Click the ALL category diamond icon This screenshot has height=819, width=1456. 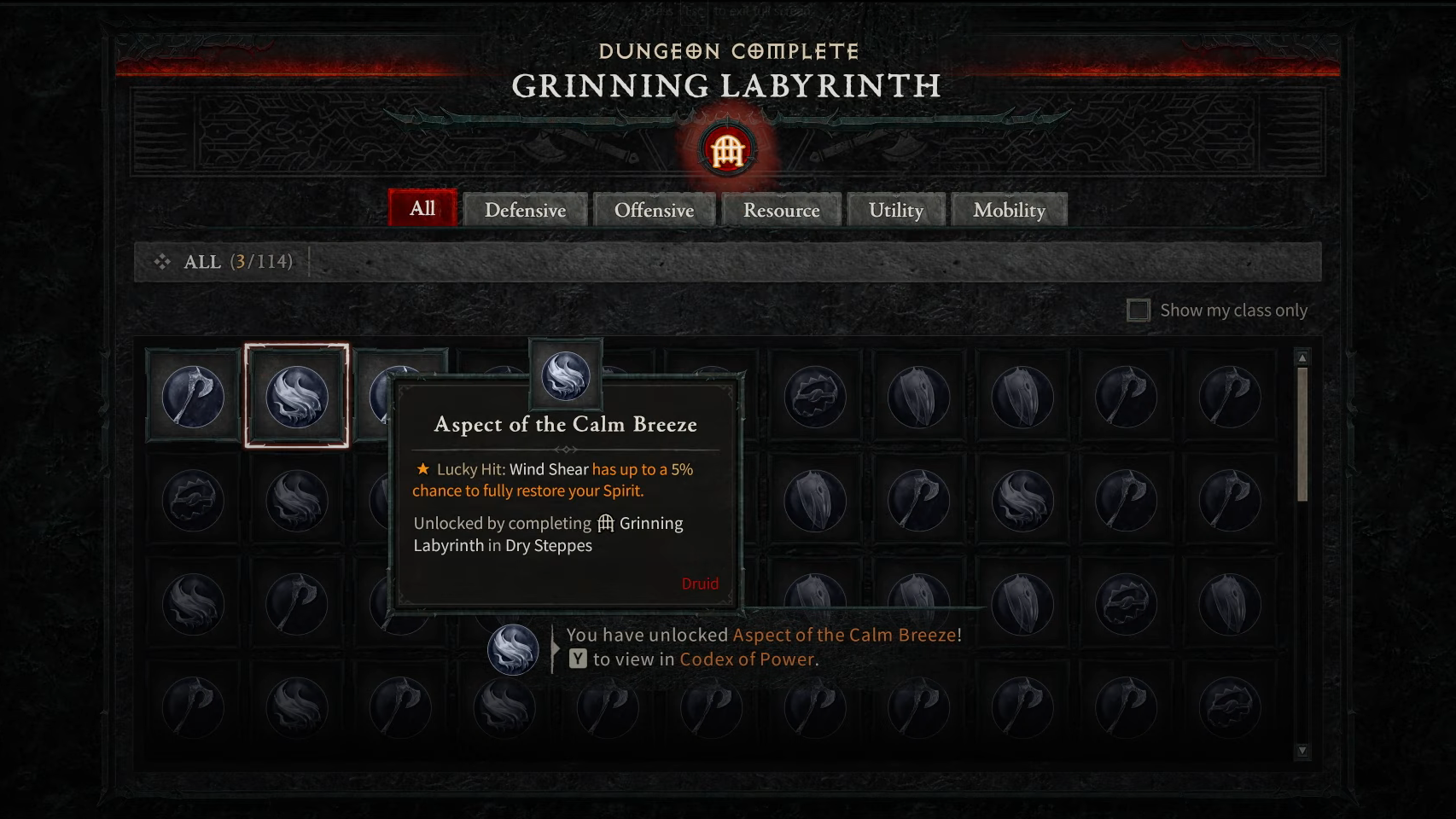162,262
